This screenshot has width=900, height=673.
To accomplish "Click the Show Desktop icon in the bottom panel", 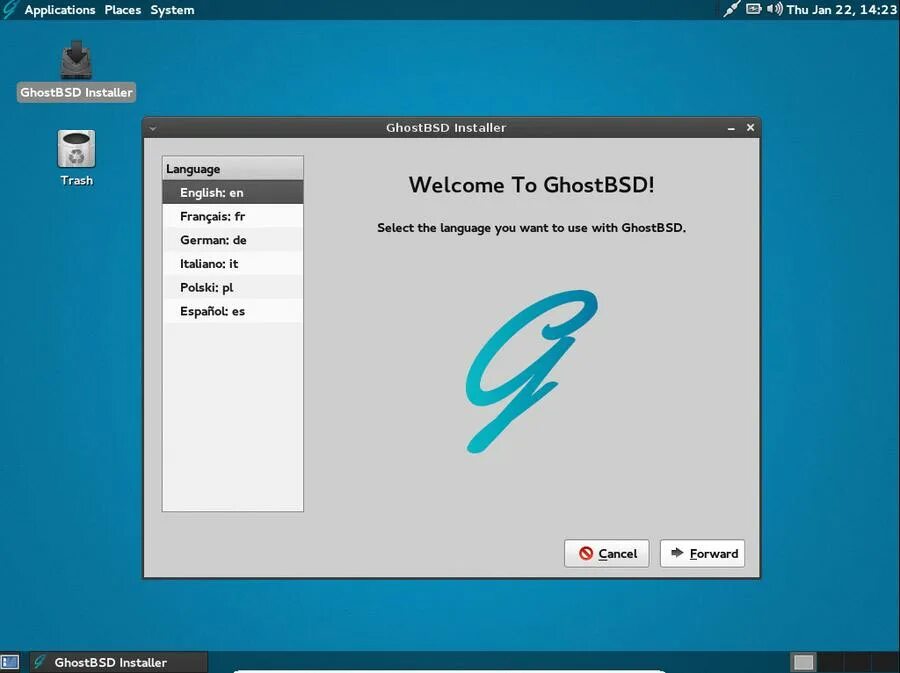I will (10, 662).
